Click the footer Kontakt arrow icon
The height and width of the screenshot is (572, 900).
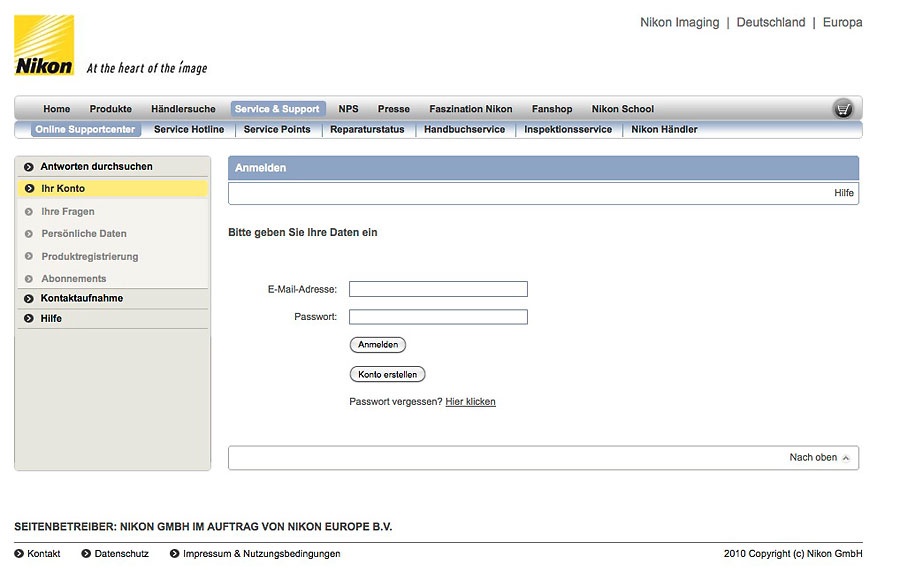19,553
